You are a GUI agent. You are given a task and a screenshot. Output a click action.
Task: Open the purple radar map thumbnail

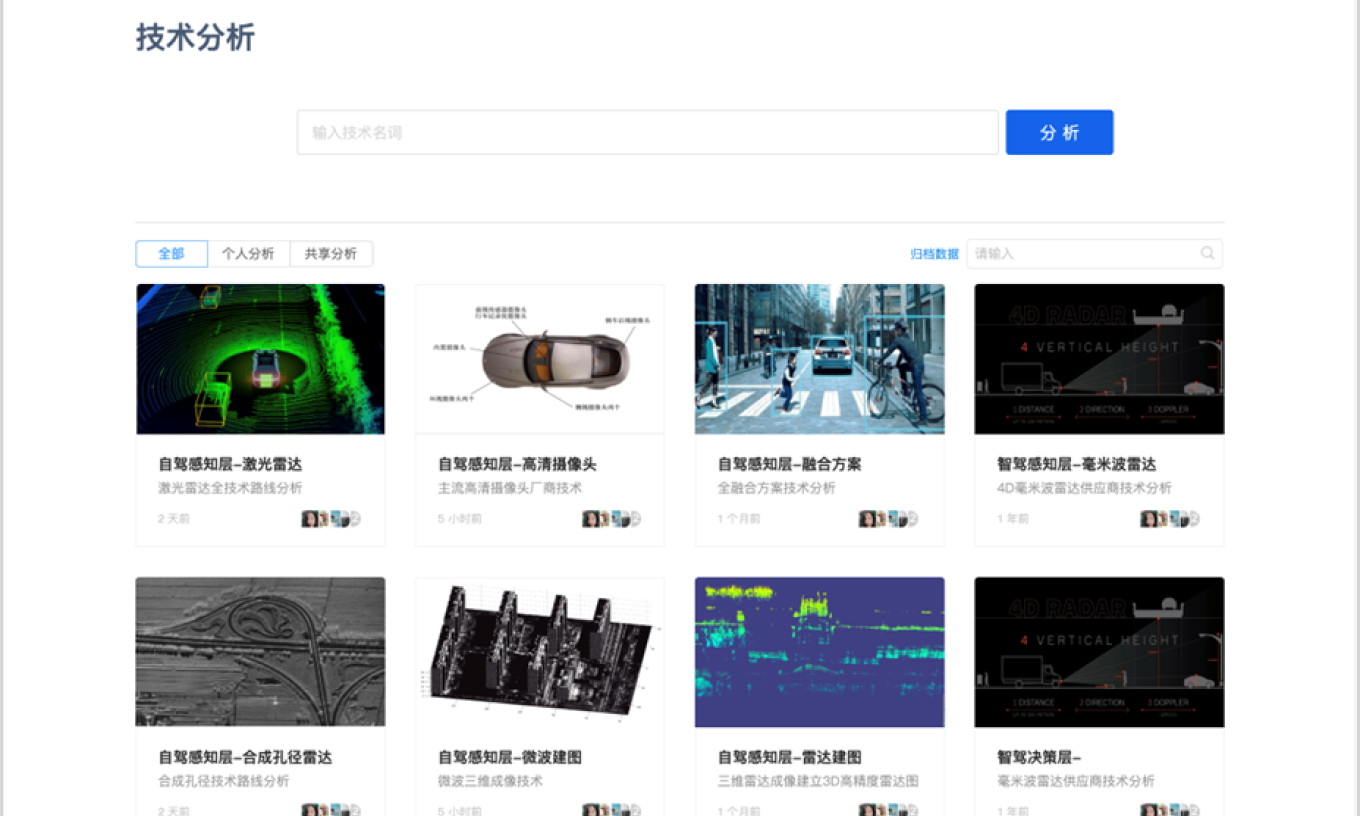(819, 651)
